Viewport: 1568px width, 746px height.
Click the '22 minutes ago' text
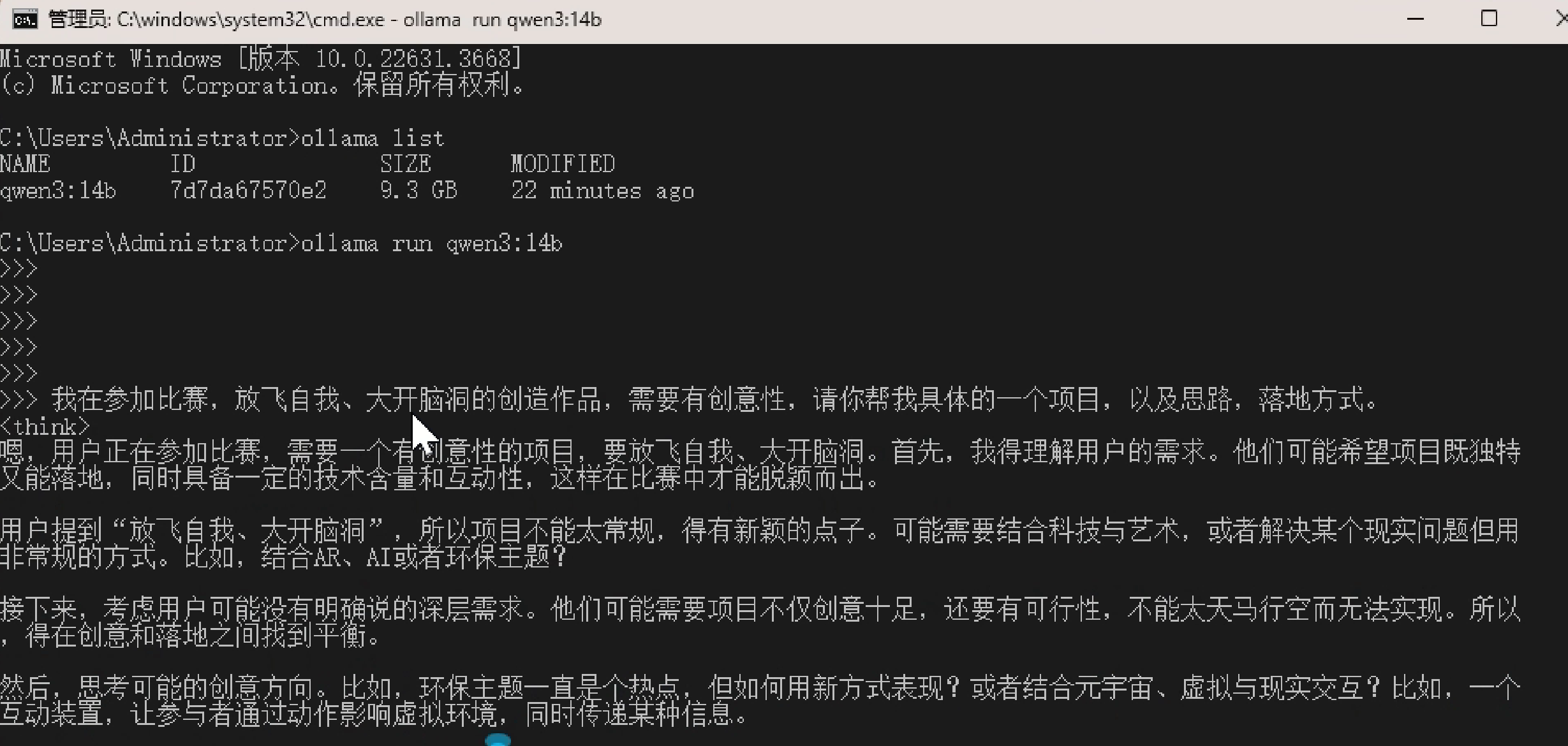pos(603,191)
